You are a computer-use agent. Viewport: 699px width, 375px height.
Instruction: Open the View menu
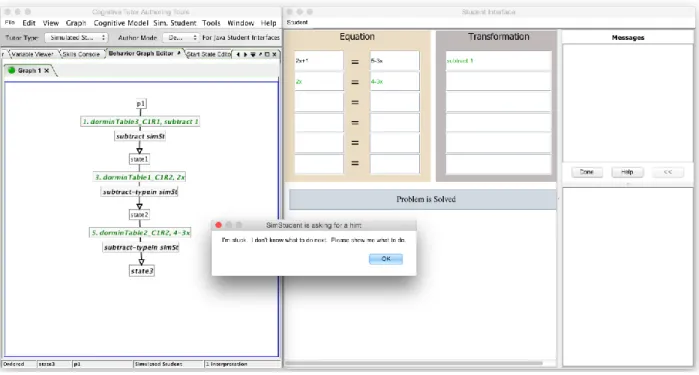click(x=50, y=23)
